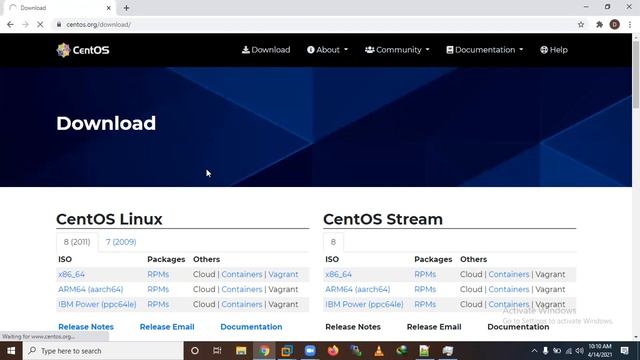640x360 pixels.
Task: Open CentOS Linux IBM Power (ppc64le) link
Action: click(x=97, y=304)
